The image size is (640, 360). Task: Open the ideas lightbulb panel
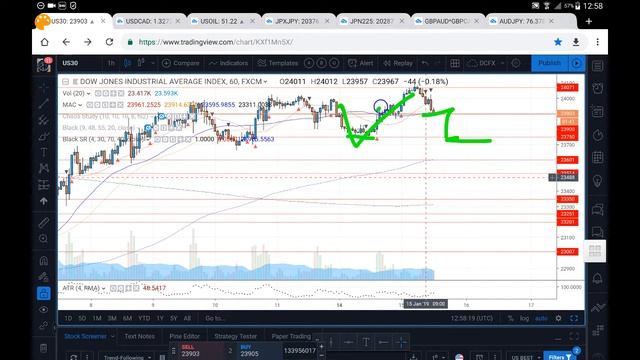point(598,181)
